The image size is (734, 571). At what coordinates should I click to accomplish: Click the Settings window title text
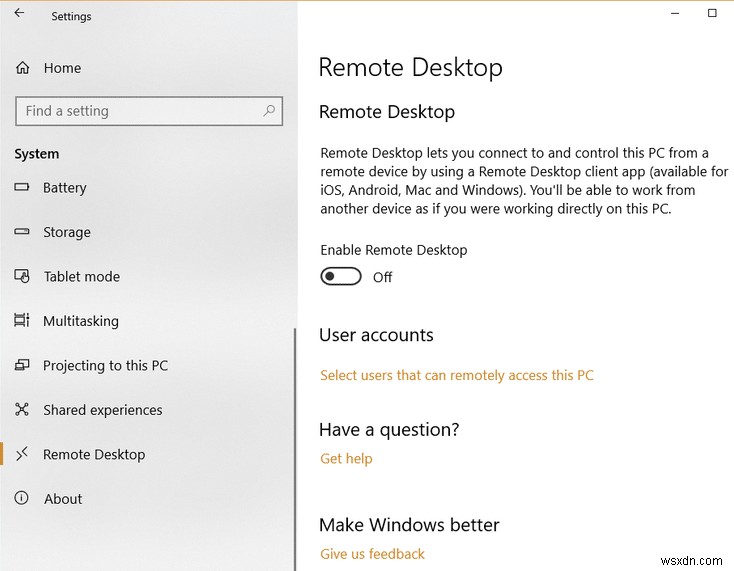71,16
